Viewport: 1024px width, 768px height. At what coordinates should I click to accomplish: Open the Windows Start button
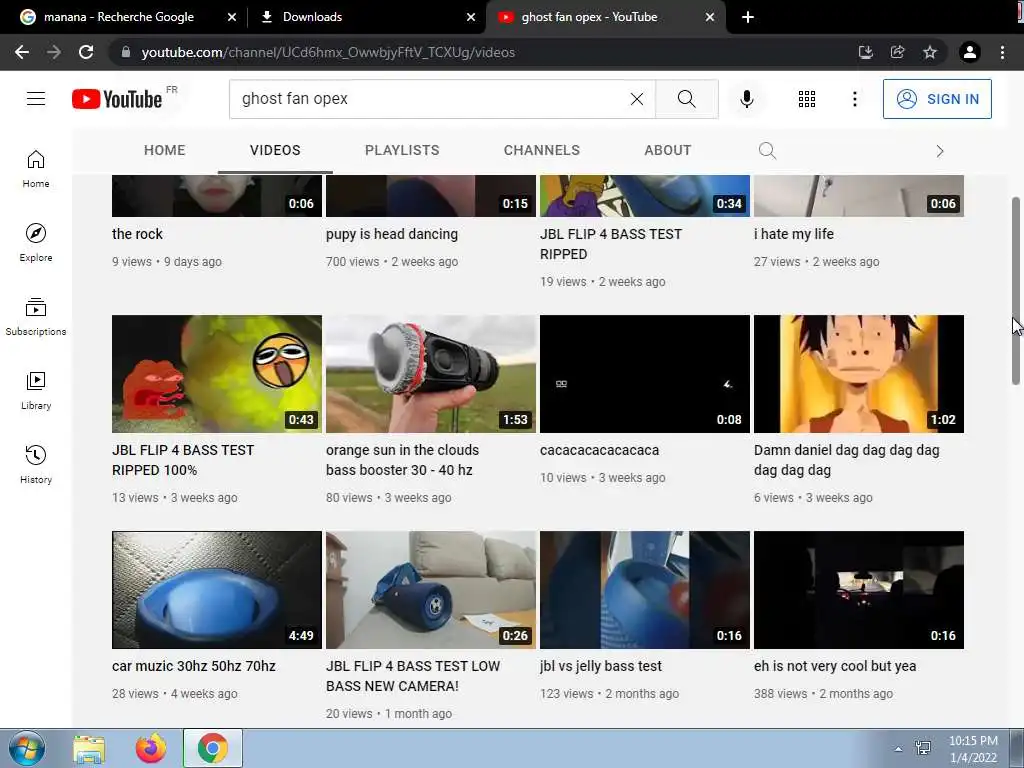pos(26,748)
